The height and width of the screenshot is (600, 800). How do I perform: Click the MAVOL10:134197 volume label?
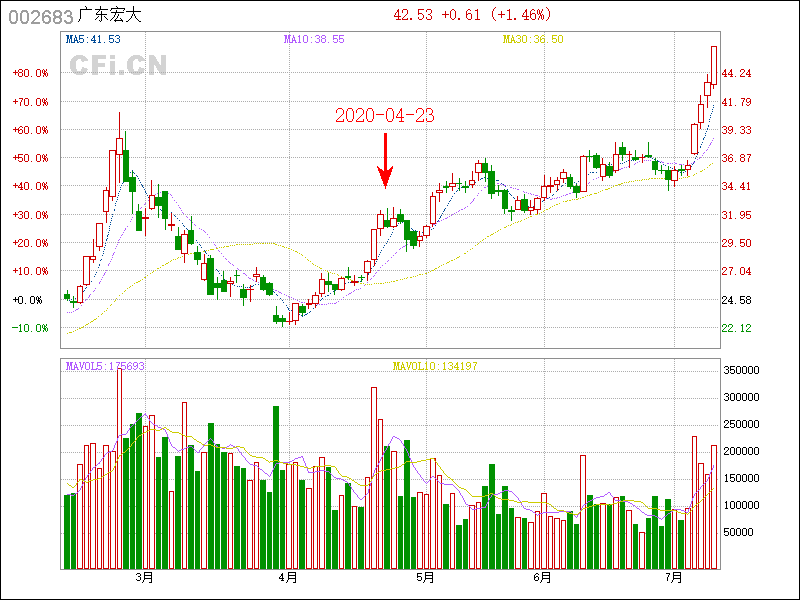[435, 366]
